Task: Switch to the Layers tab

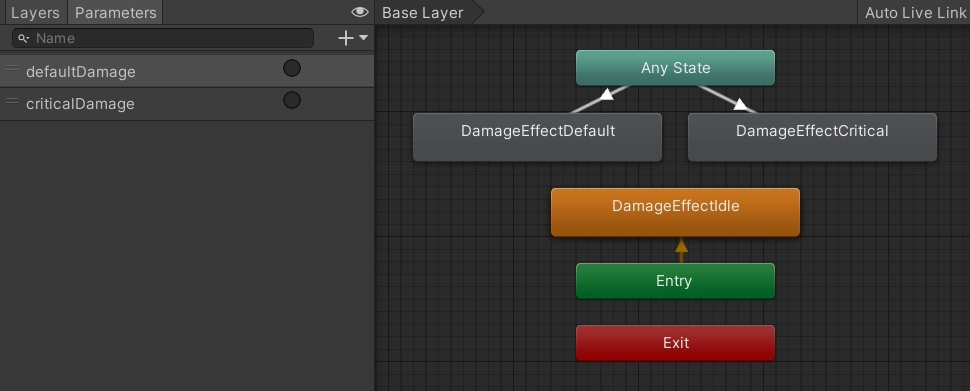Action: tap(35, 12)
